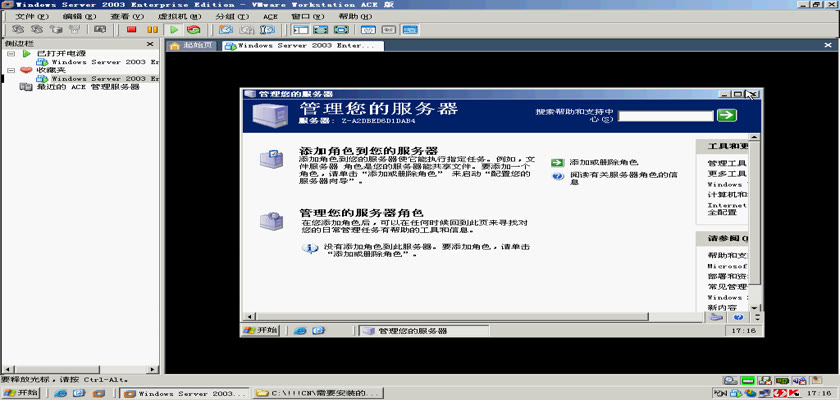Click the red K tray icon in host taskbar
This screenshot has height=400, width=840.
tap(794, 394)
